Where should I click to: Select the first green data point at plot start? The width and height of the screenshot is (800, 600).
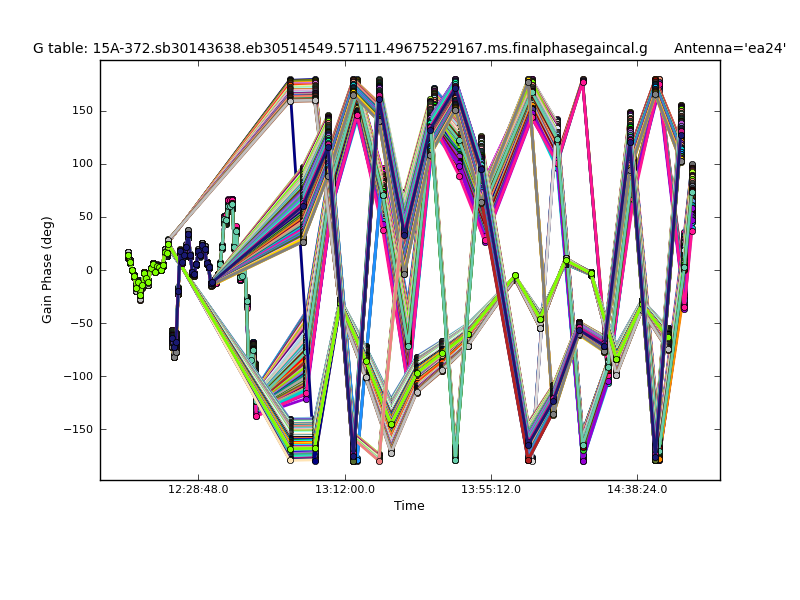pos(128,254)
